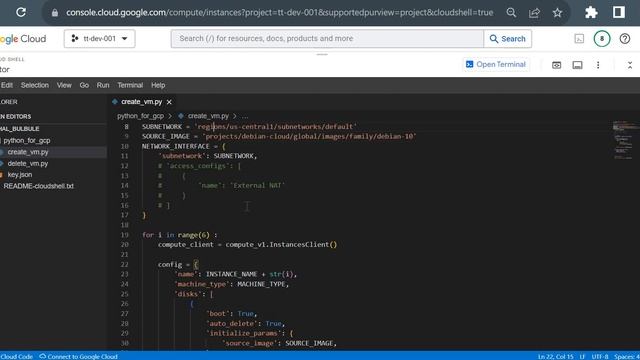Click the code minimap
Image resolution: width=640 pixels, height=360 pixels.
point(623,140)
